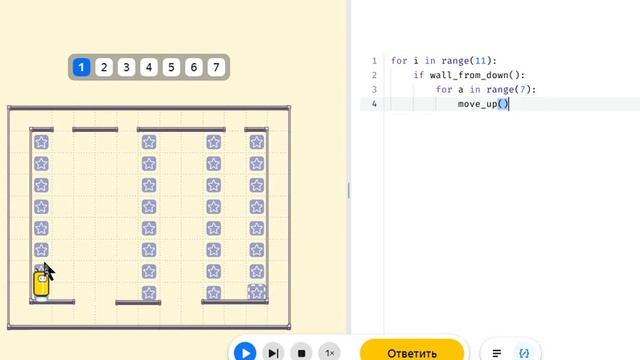Image resolution: width=640 pixels, height=360 pixels.
Task: Change the 1x playback speed
Action: point(329,353)
